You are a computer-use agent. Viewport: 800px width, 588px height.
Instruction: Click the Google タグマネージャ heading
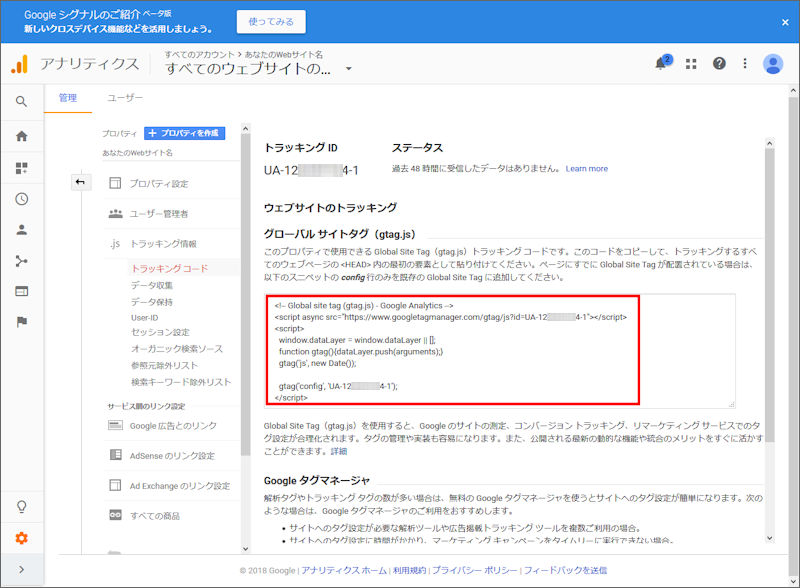click(x=317, y=480)
